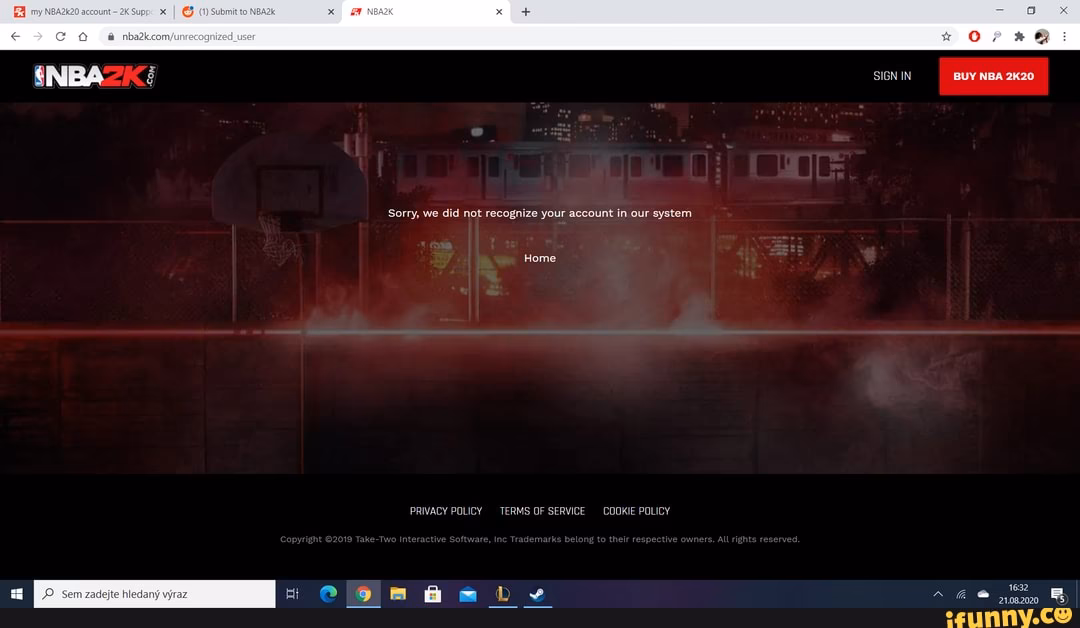Screen dimensions: 1080x628
Task: Click the taskbar search box
Action: (154, 594)
